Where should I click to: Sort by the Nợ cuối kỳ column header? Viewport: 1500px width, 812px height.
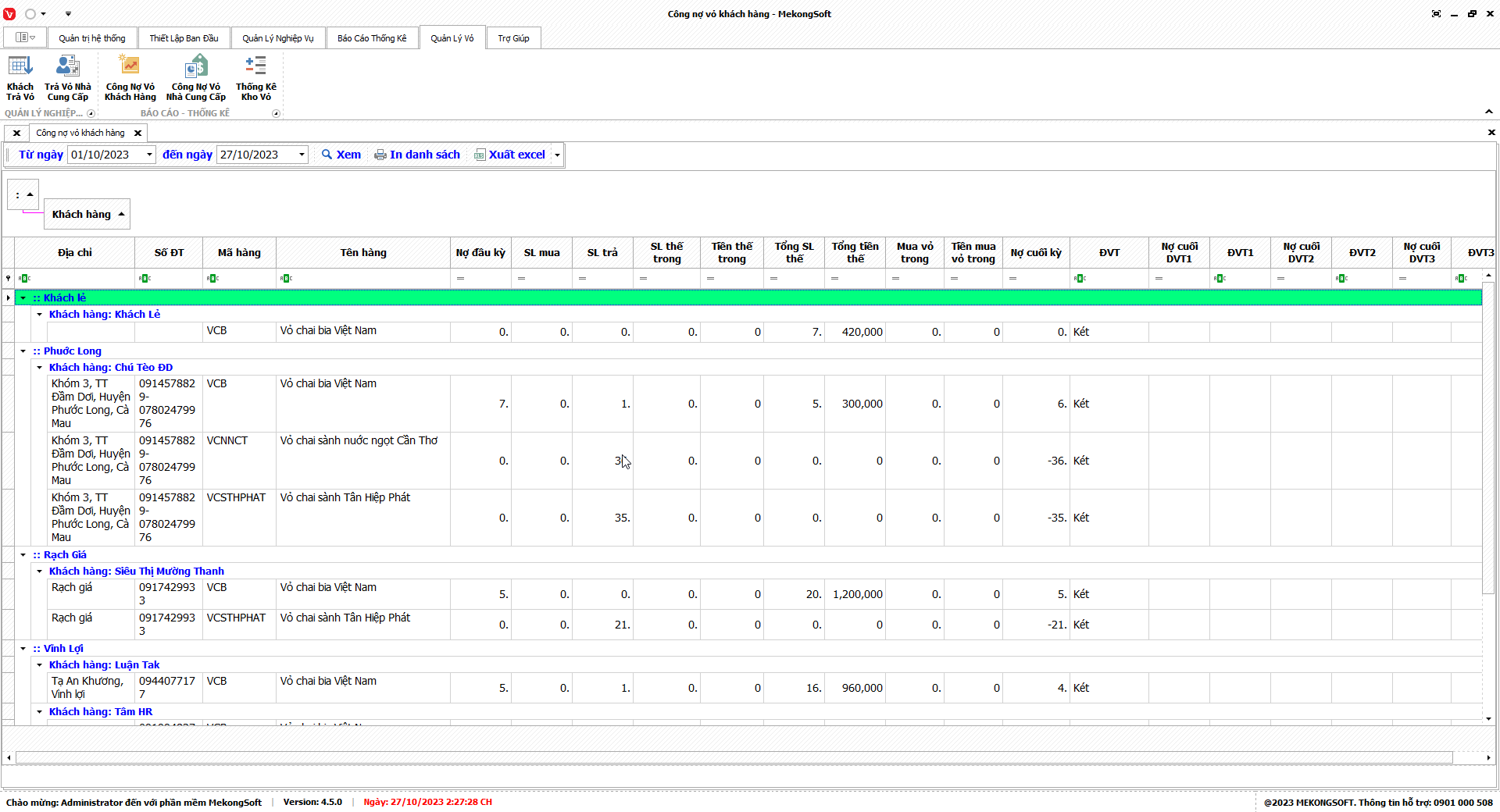[1036, 253]
